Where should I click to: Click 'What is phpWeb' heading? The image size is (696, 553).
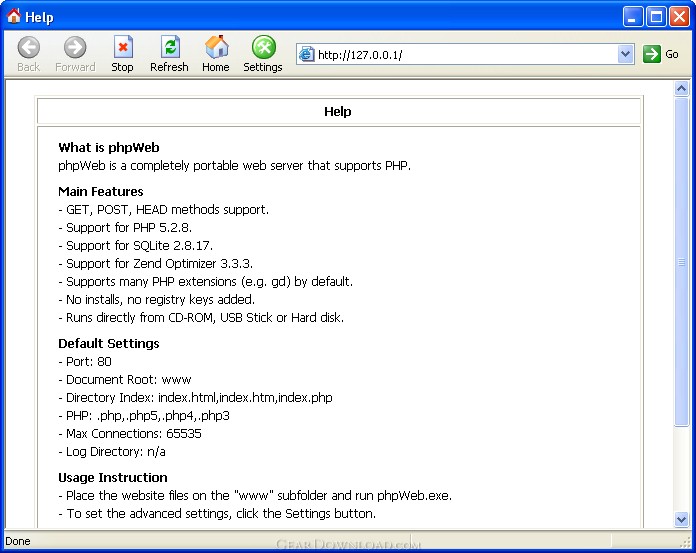(109, 147)
